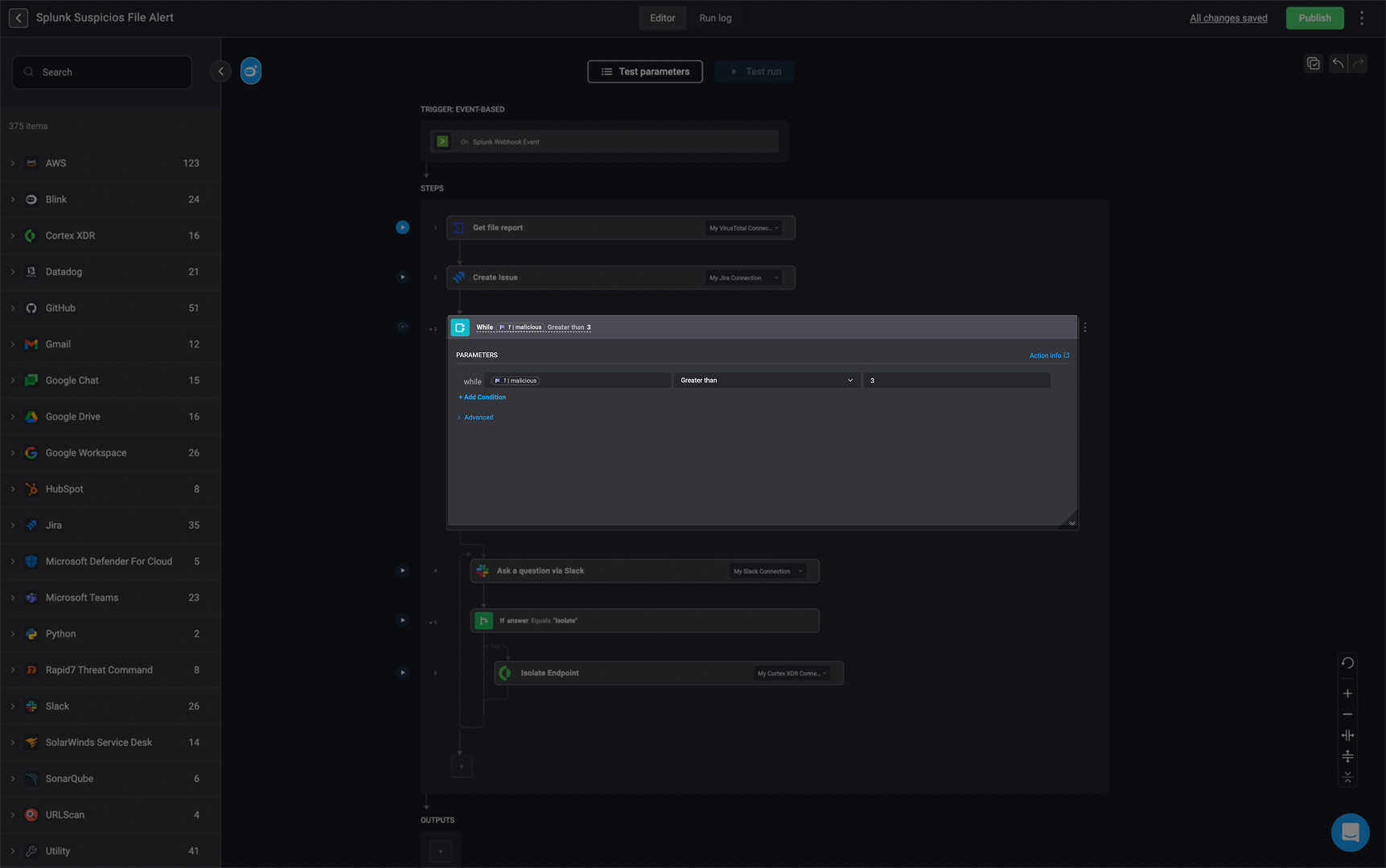Screen dimensions: 1386x868
Task: Open the My Jira Connection dropdown
Action: click(744, 278)
